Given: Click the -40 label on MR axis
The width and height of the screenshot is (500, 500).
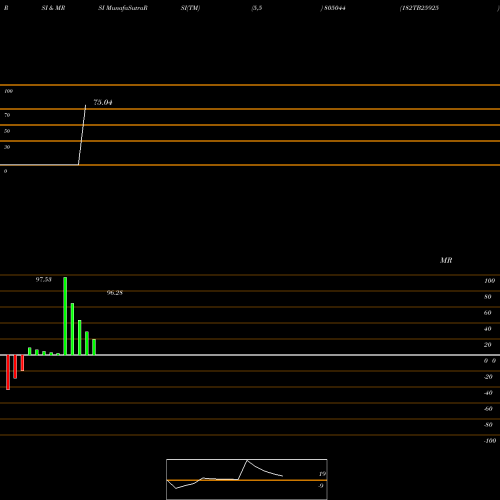Looking at the screenshot, I should click(x=488, y=393).
